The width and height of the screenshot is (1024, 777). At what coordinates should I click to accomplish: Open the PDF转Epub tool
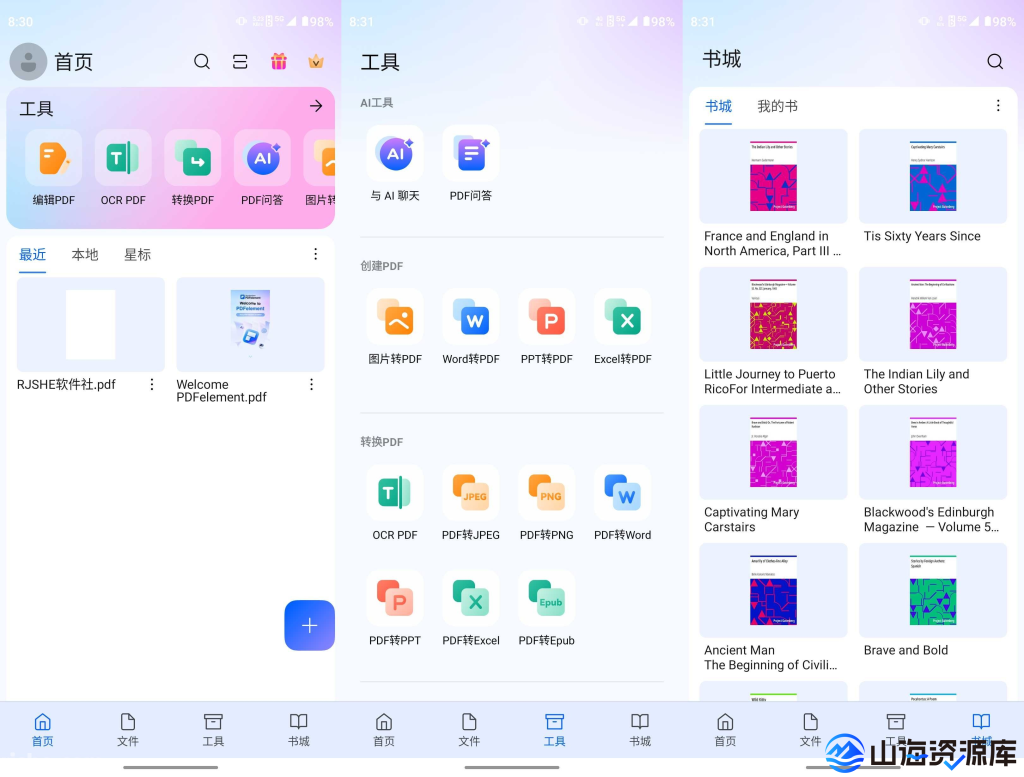[546, 598]
